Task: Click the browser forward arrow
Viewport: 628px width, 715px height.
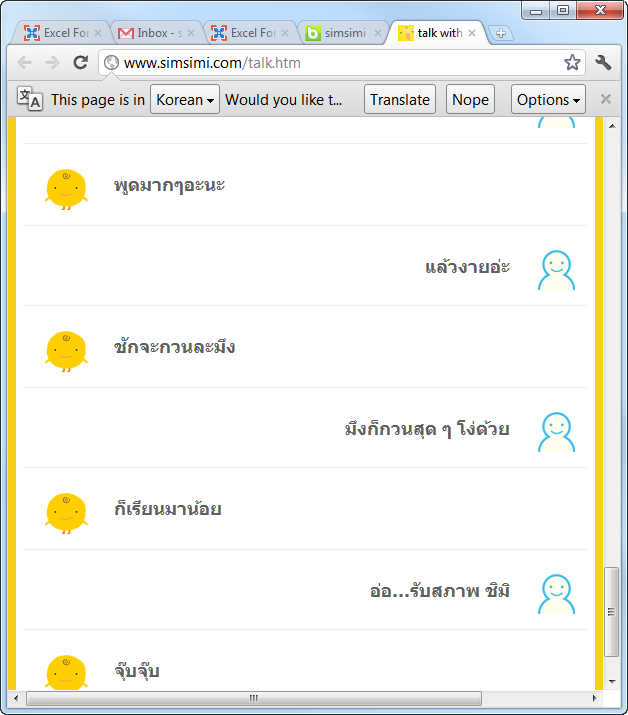Action: pos(52,63)
